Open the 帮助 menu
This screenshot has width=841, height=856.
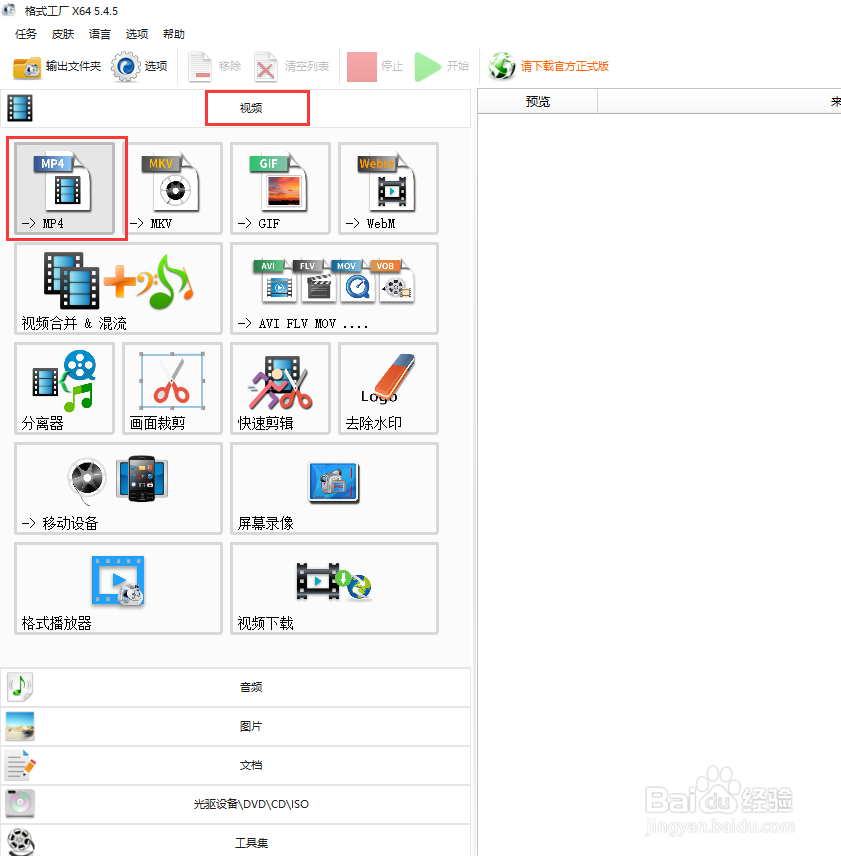point(174,34)
